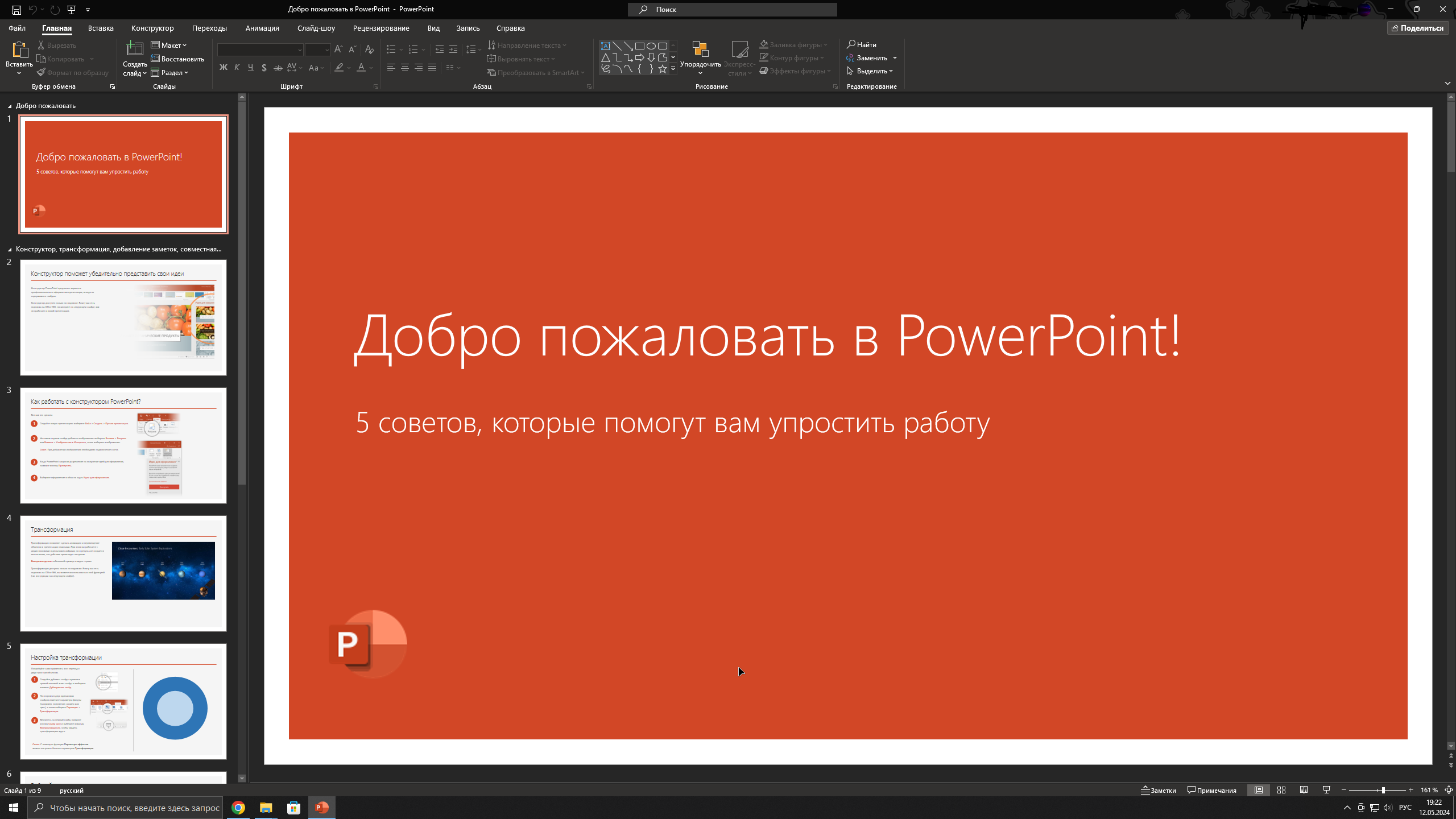Open the Section (Раздел) dropdown

pos(169,73)
